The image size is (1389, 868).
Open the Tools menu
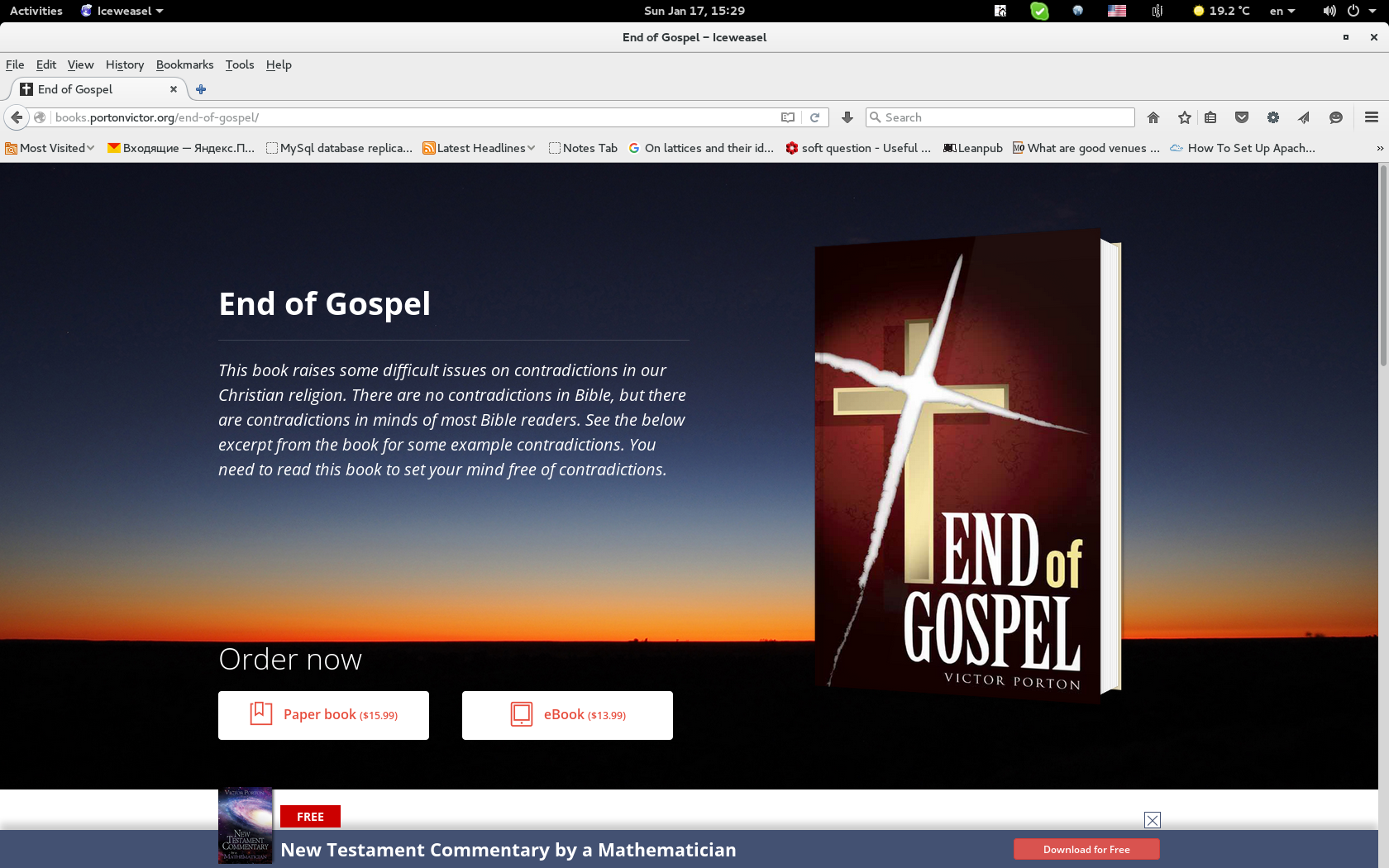(240, 64)
